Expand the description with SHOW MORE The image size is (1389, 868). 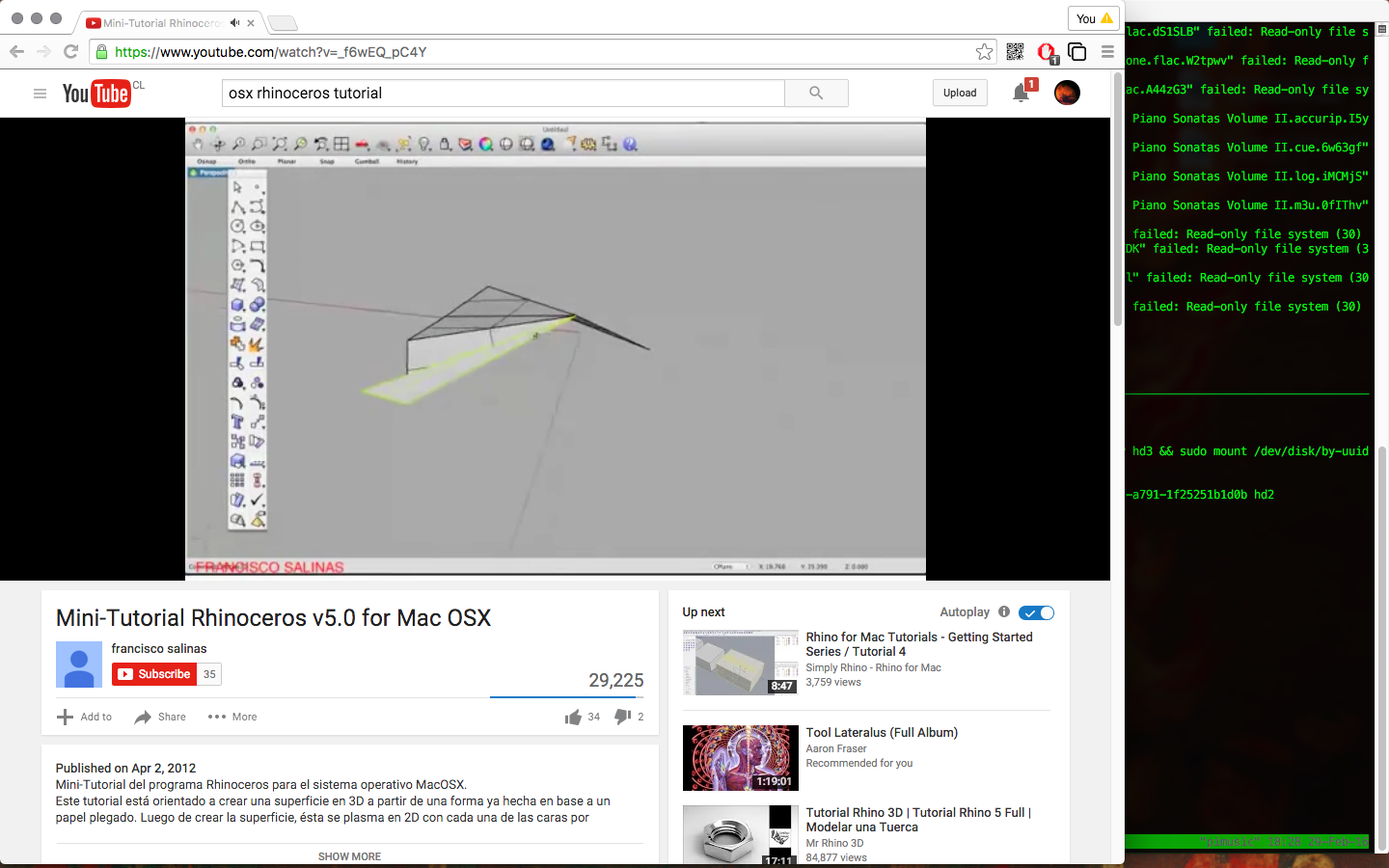(349, 856)
